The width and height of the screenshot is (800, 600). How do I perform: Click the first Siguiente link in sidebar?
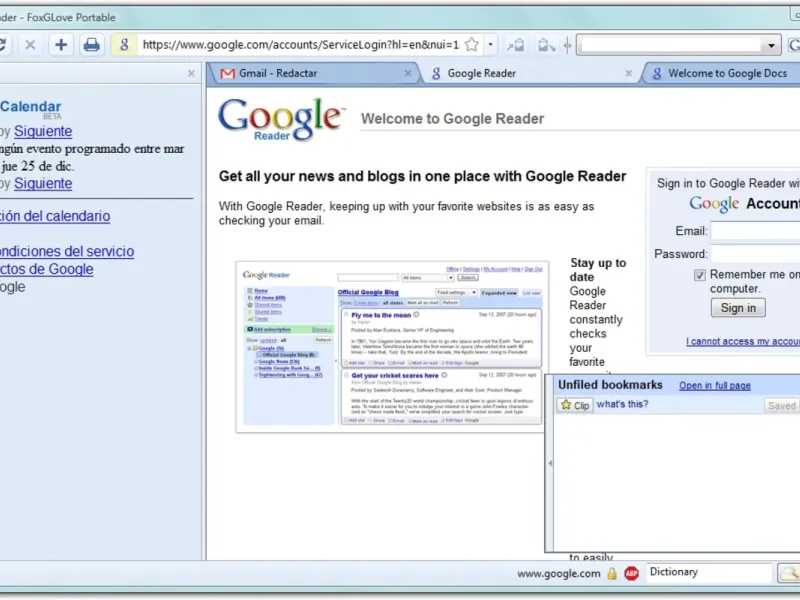point(43,132)
